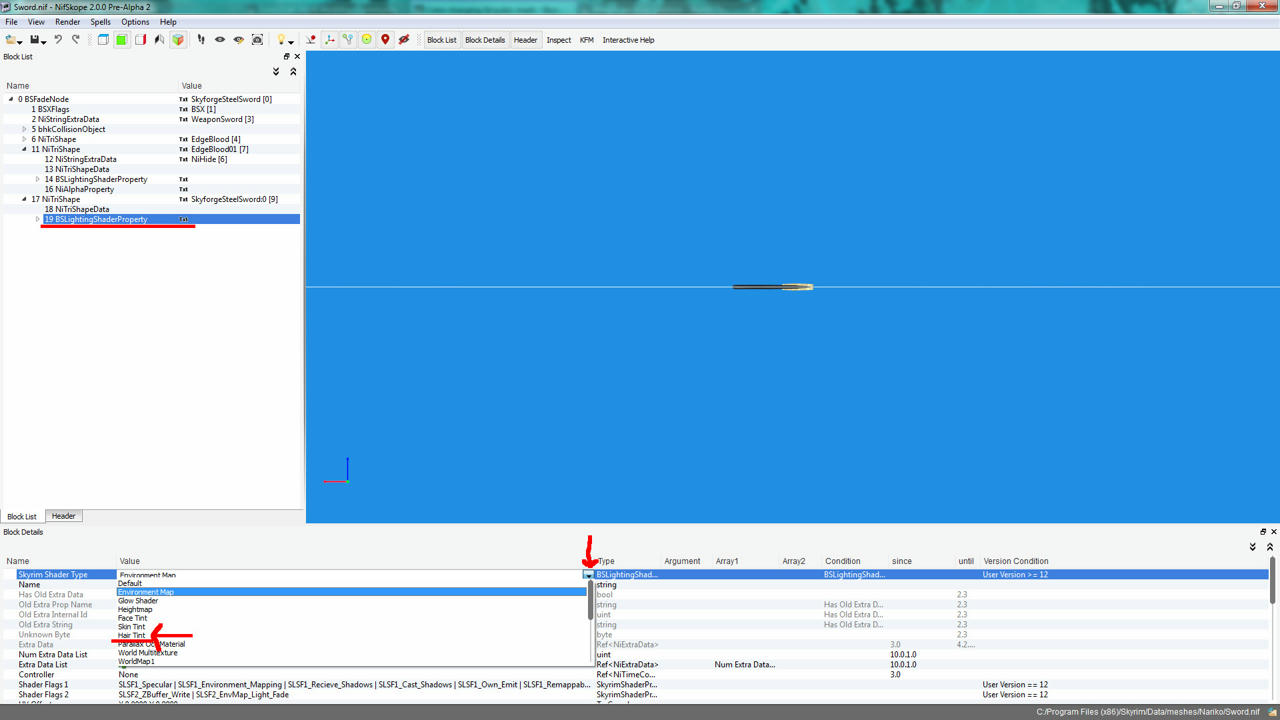Collapse all in Block List panel

click(293, 72)
